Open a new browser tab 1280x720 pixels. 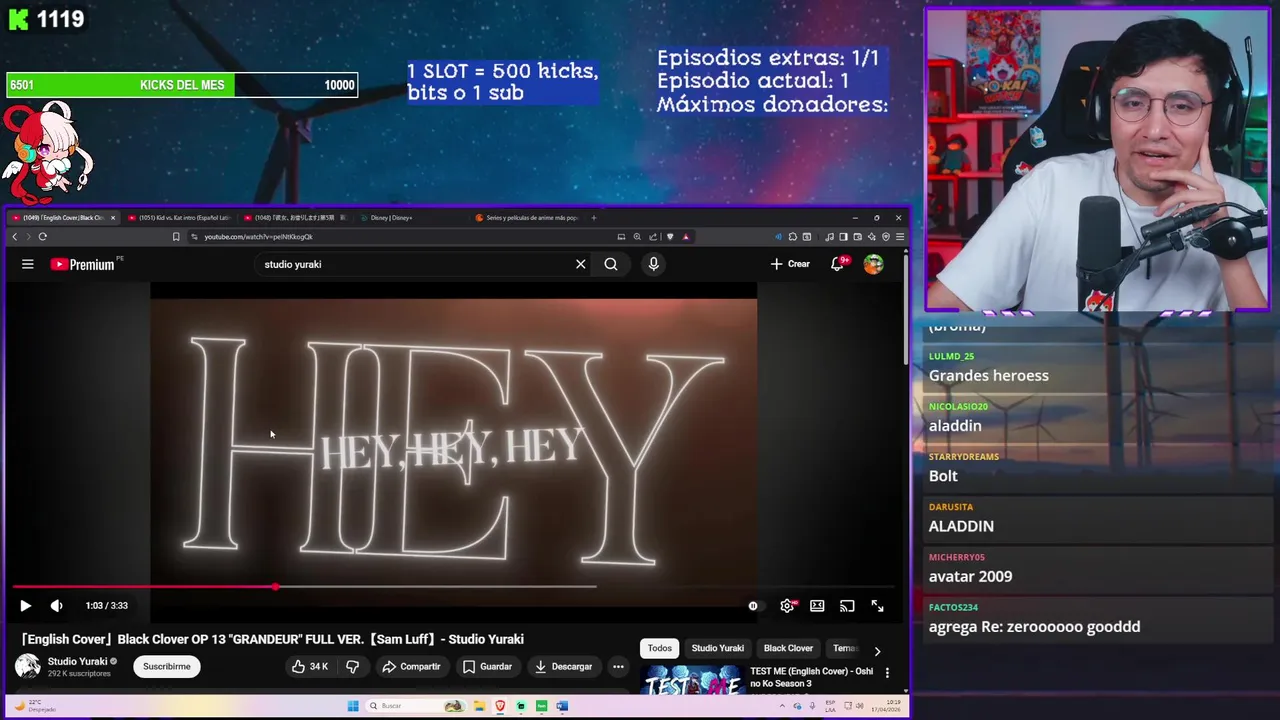pyautogui.click(x=593, y=217)
